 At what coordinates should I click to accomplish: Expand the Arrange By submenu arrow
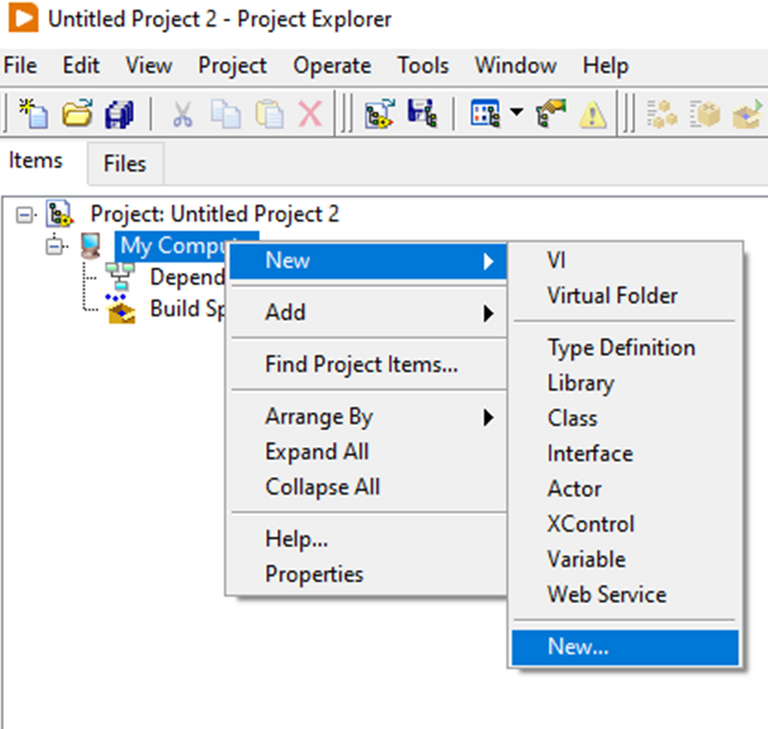coord(488,417)
